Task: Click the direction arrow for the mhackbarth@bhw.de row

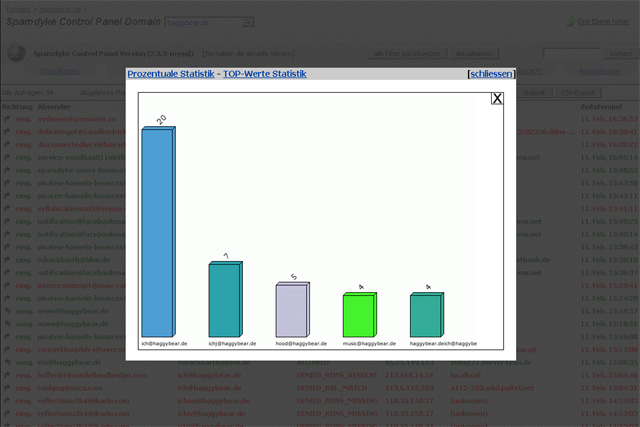Action: [7, 260]
